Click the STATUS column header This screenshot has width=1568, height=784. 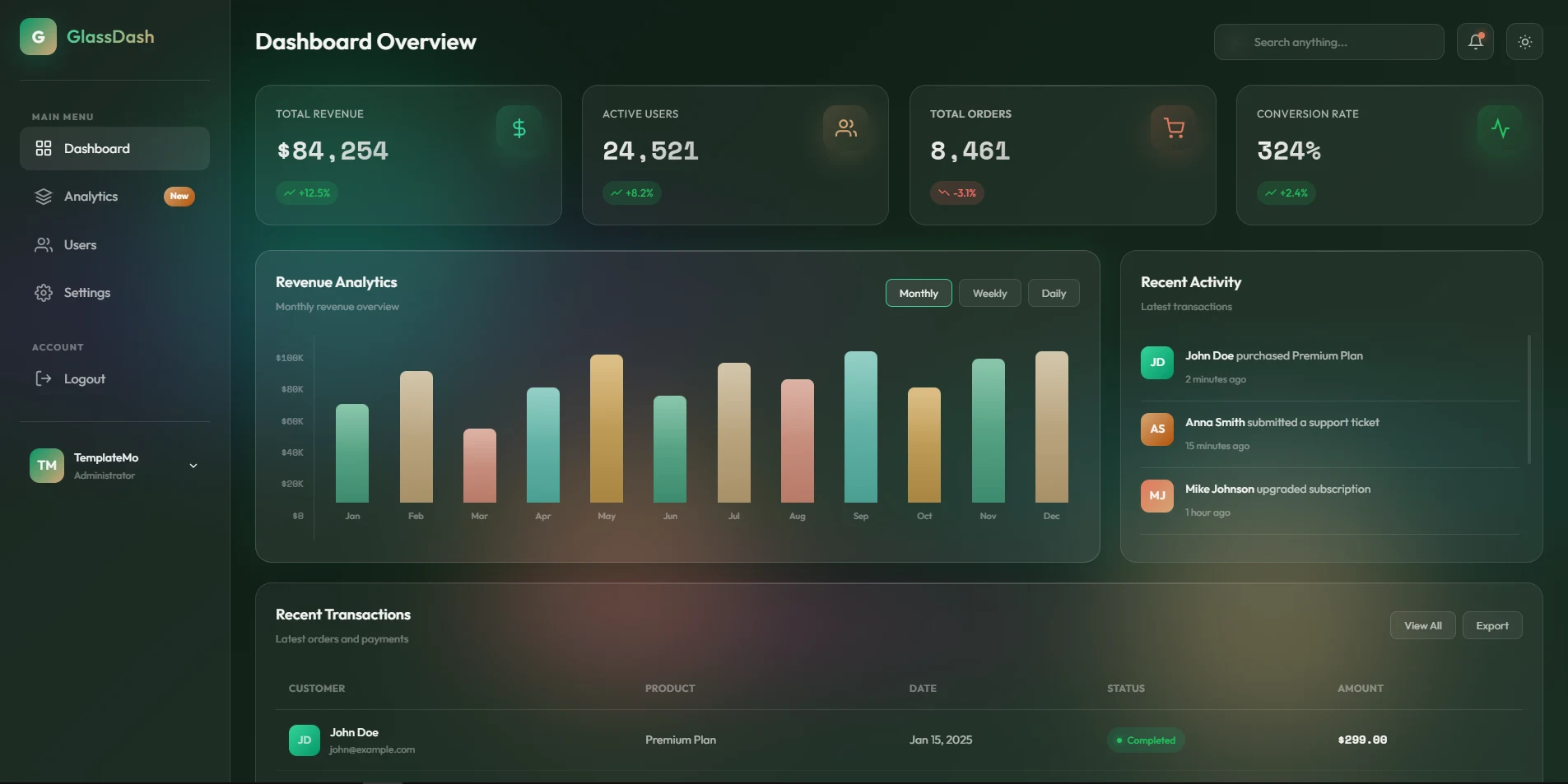click(x=1126, y=689)
